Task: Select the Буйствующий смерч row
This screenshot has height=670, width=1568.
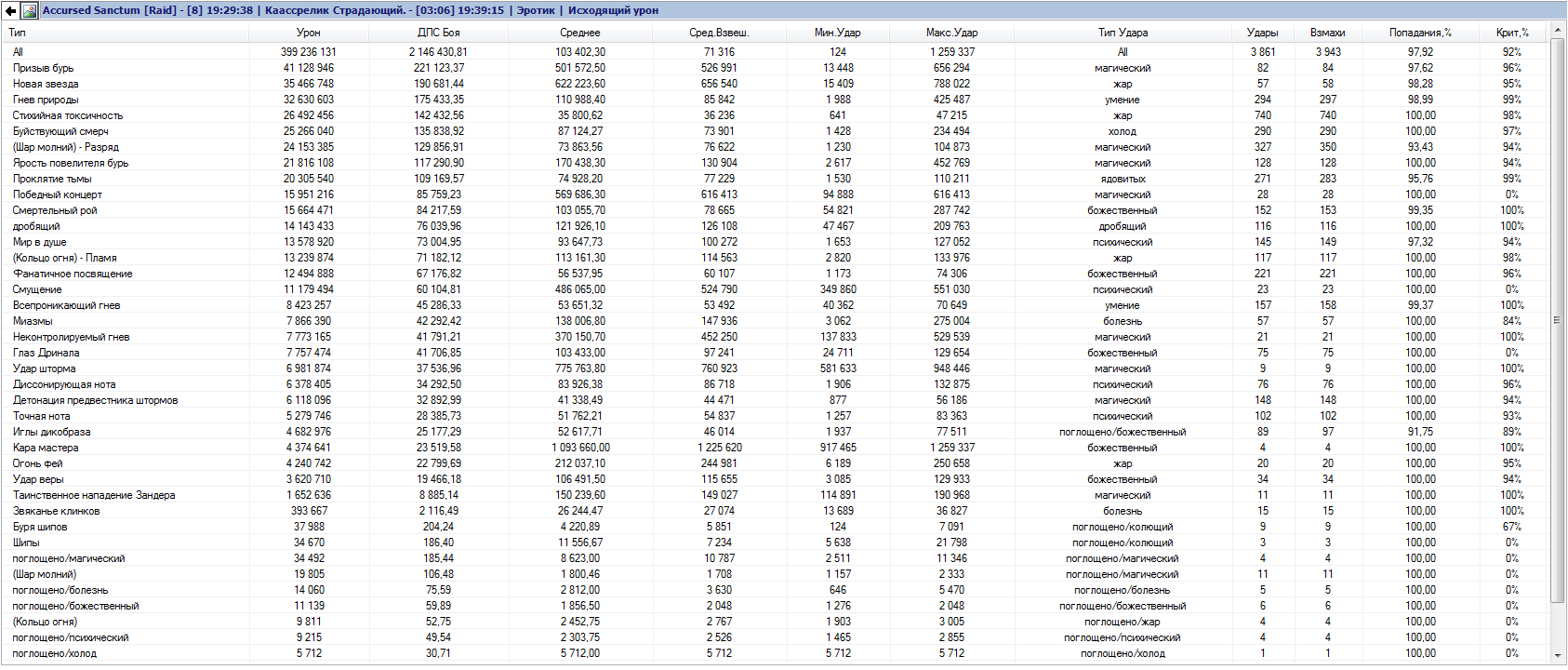Action: coord(776,131)
